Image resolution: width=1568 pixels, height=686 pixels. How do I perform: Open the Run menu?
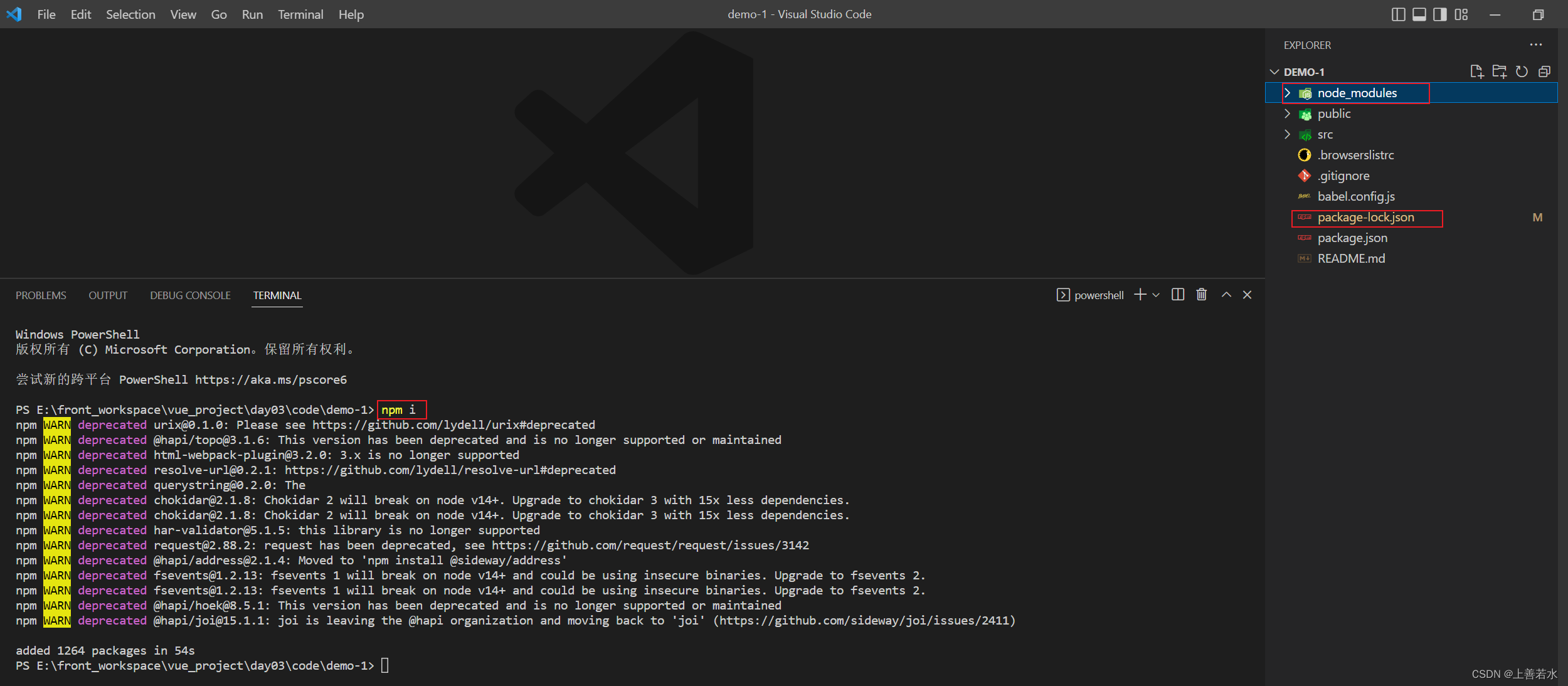pos(252,14)
